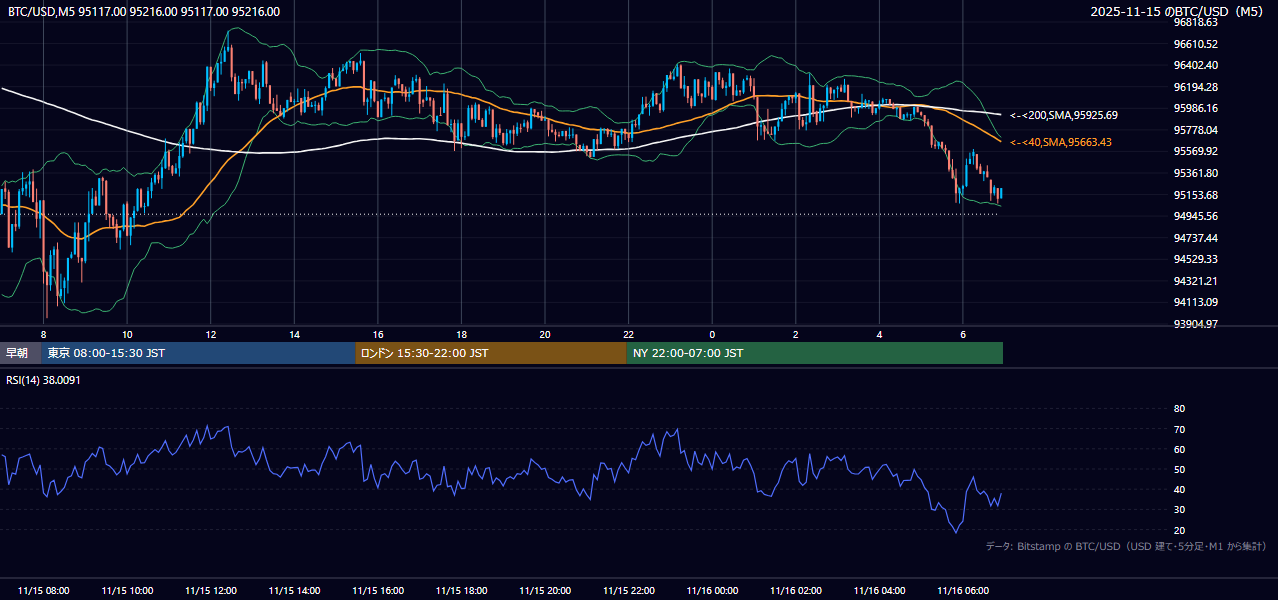Click price axis value 95986.16

(1196, 108)
